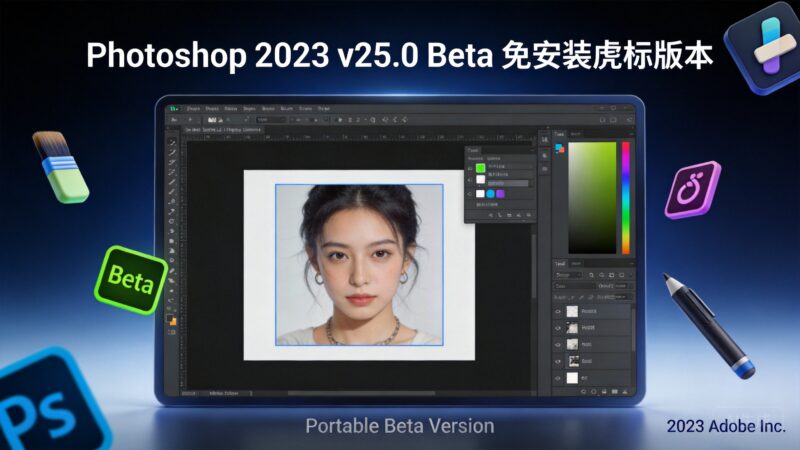The height and width of the screenshot is (450, 800).
Task: Click the magnifier icon in the options bar
Action: [x=373, y=120]
